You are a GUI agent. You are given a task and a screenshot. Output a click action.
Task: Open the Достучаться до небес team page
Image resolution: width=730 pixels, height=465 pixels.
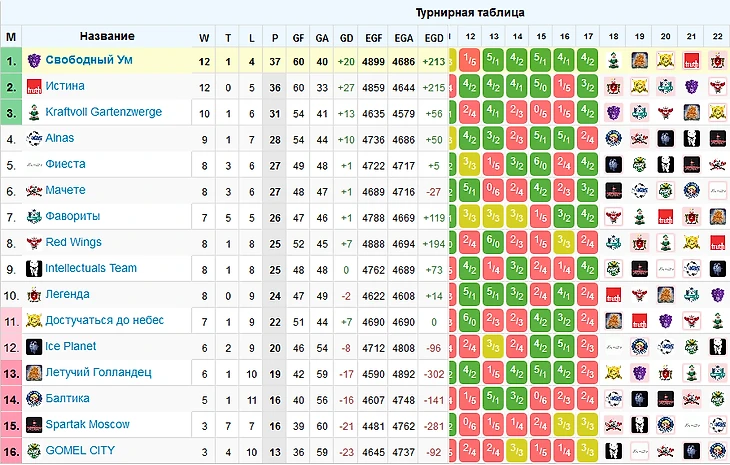[104, 320]
